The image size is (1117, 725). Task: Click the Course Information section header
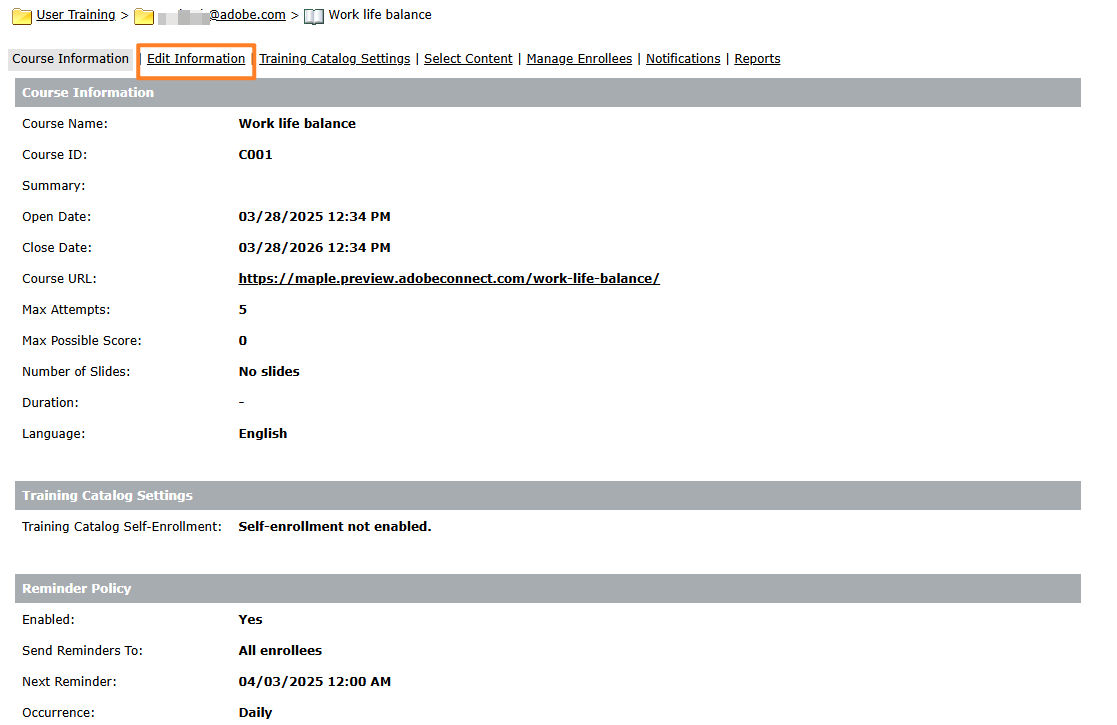(548, 93)
